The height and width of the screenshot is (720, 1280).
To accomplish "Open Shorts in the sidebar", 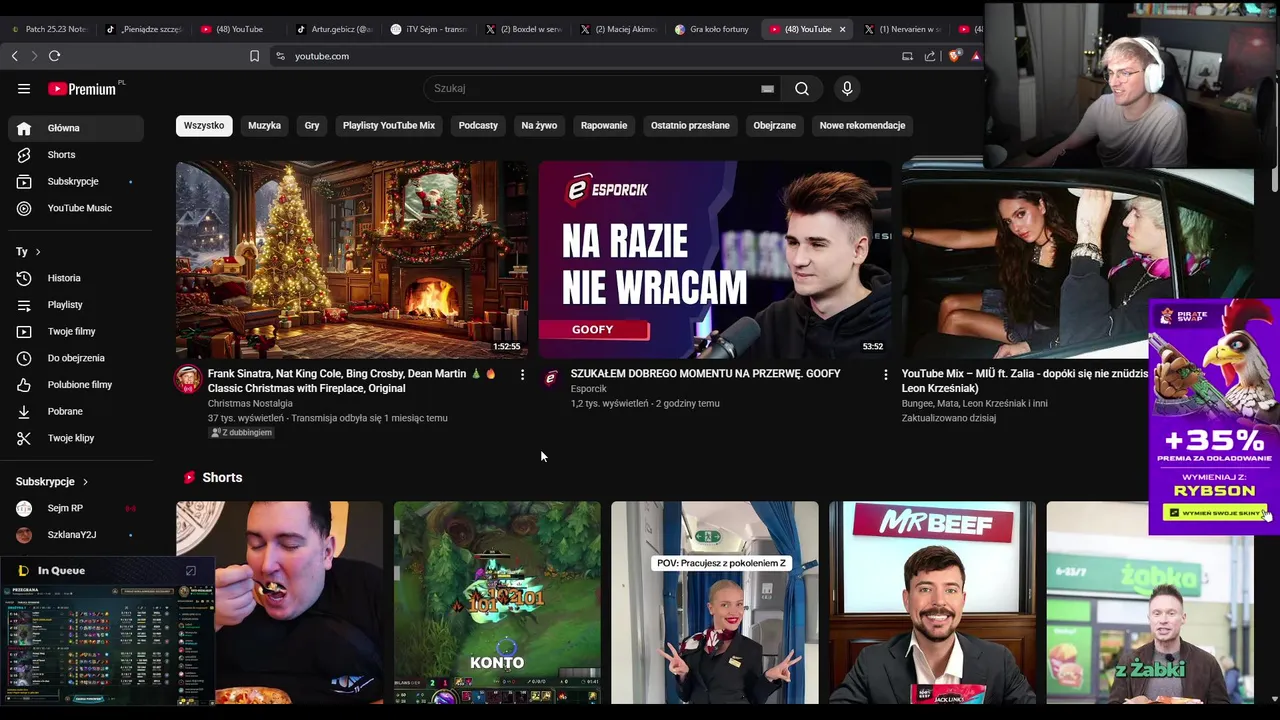I will tap(76, 155).
